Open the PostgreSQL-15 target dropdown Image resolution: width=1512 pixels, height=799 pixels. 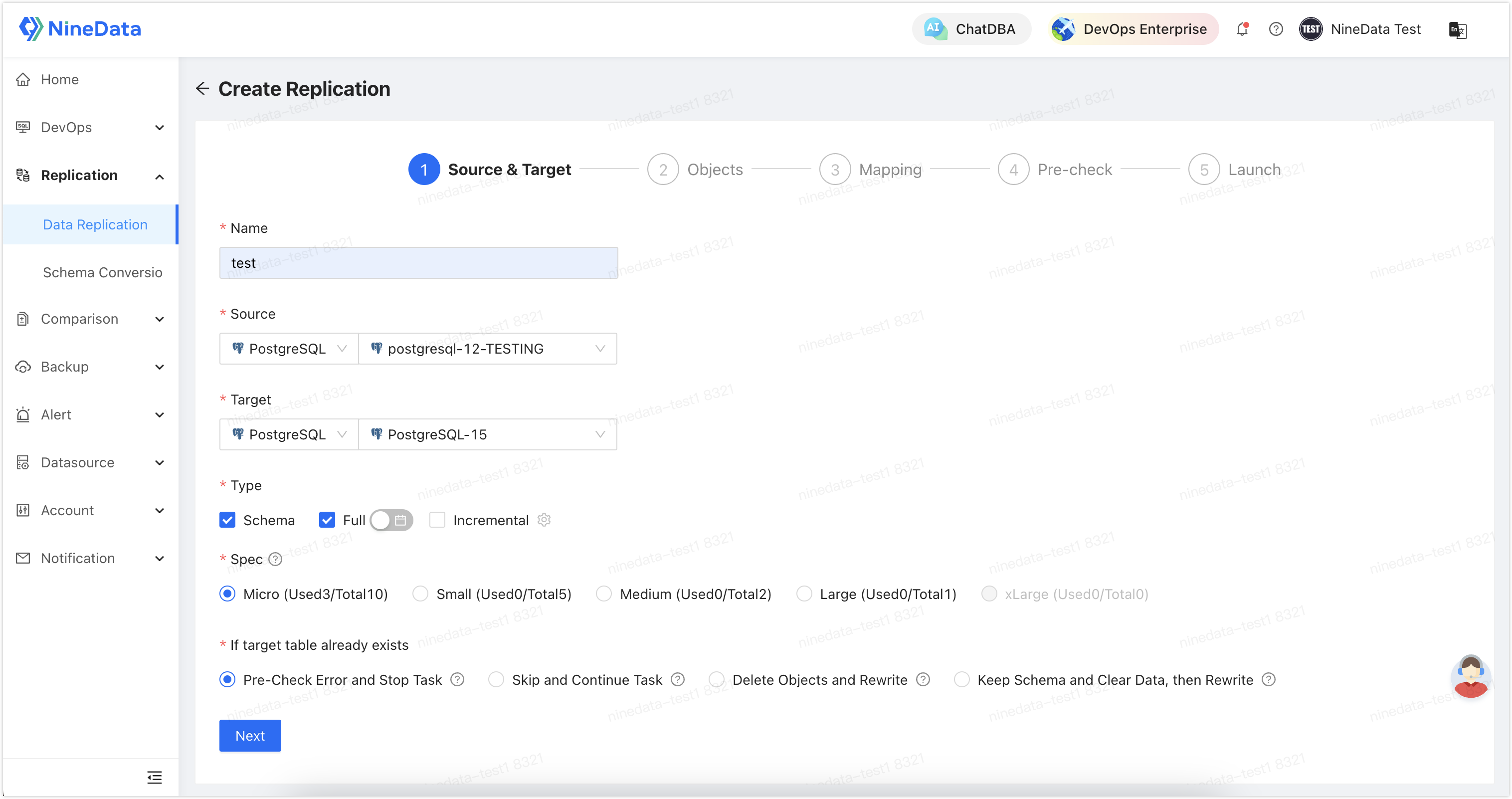[487, 434]
